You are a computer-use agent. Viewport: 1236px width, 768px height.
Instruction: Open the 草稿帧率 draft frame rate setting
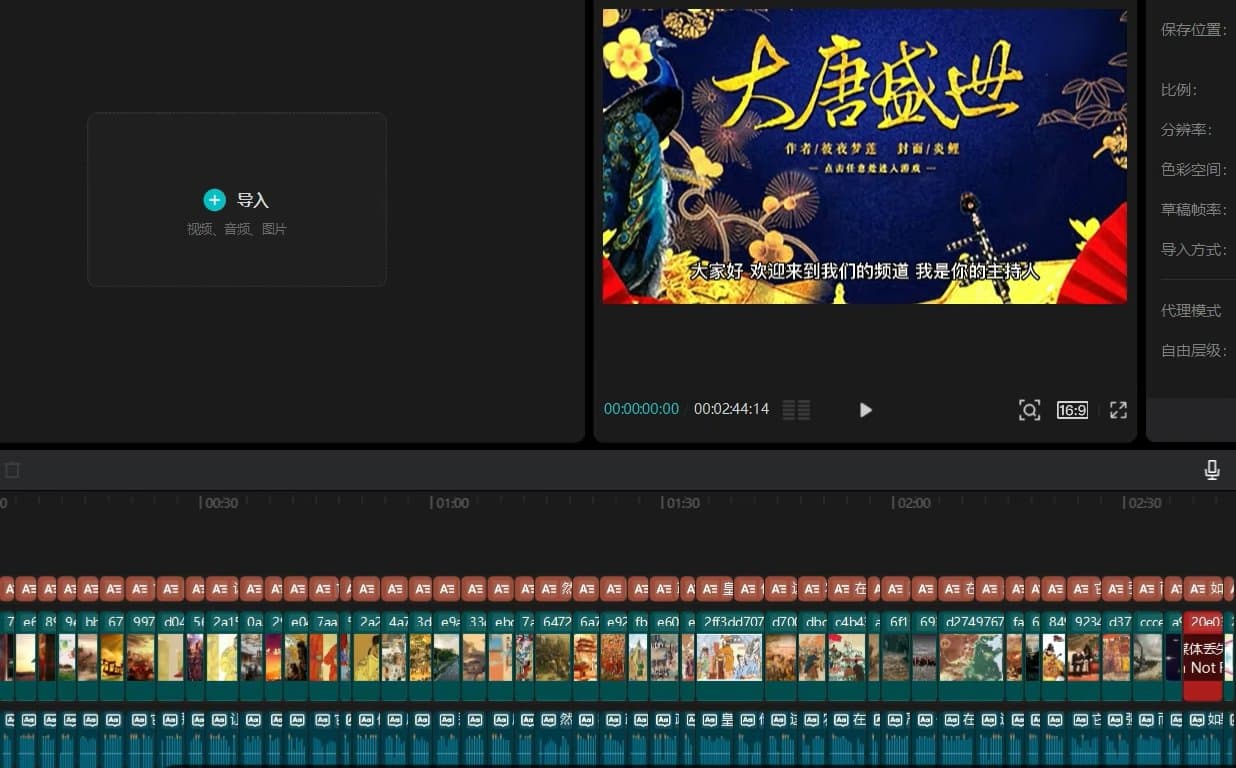1195,211
